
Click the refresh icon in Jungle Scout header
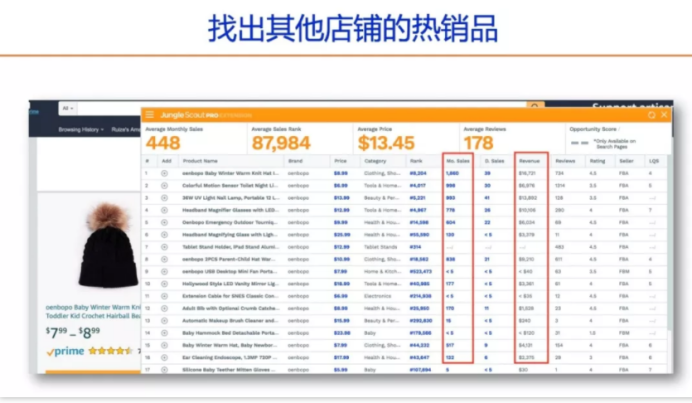click(x=651, y=115)
